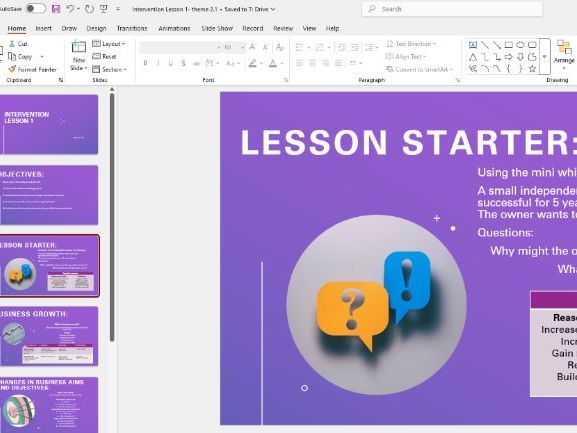Toggle Text Shadow formatting
The image size is (577, 433).
pos(183,63)
